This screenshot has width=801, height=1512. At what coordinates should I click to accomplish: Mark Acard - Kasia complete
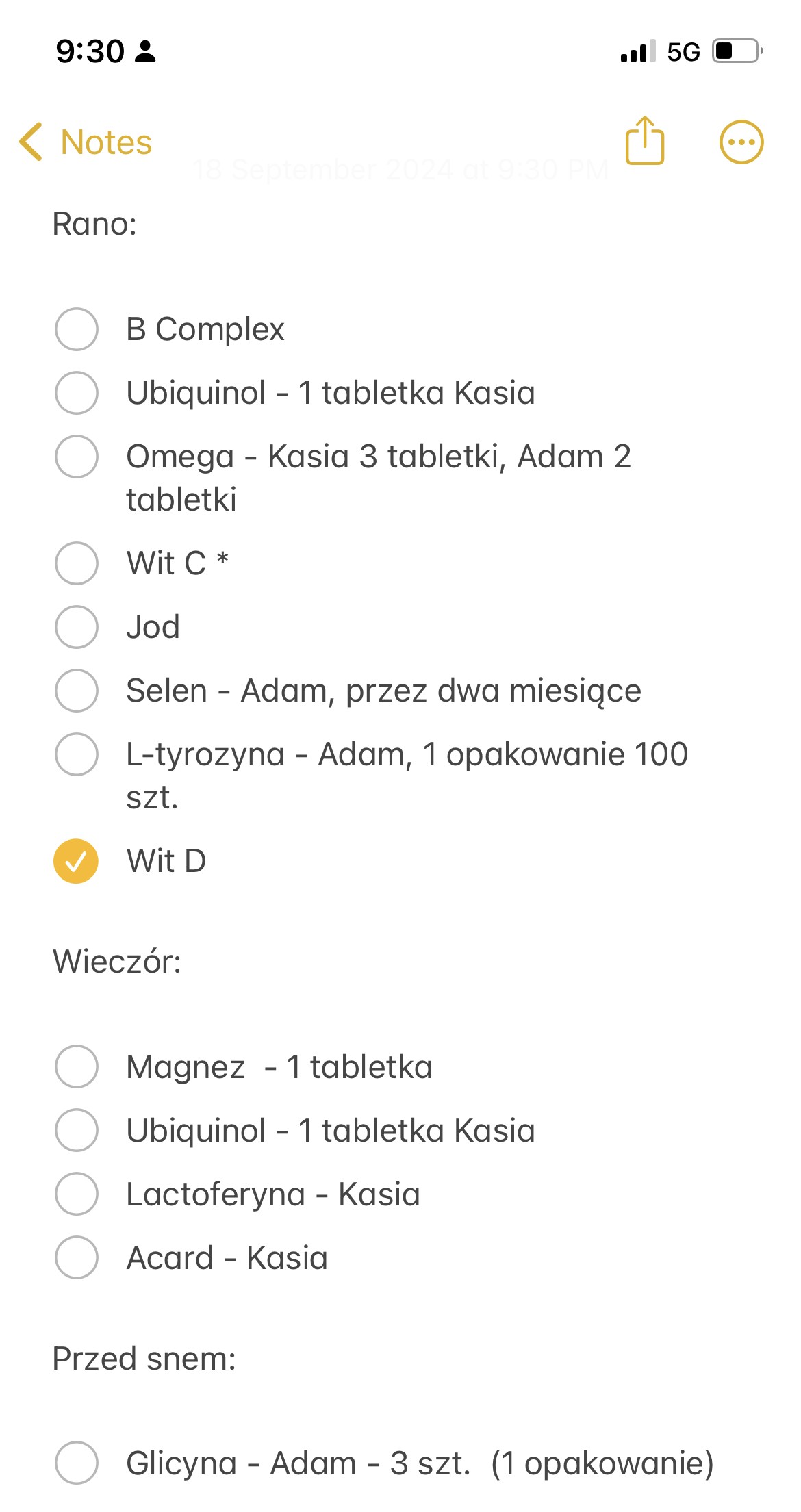pos(76,1257)
